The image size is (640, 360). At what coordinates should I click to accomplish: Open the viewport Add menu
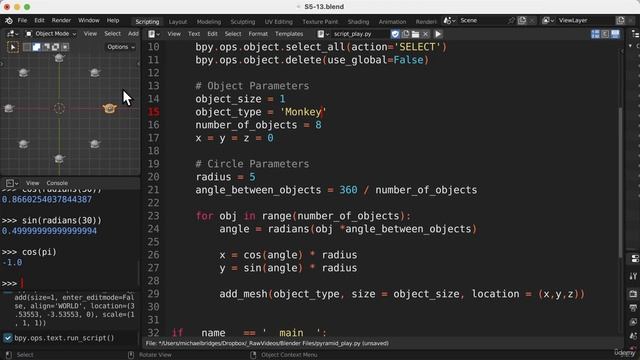[x=133, y=34]
